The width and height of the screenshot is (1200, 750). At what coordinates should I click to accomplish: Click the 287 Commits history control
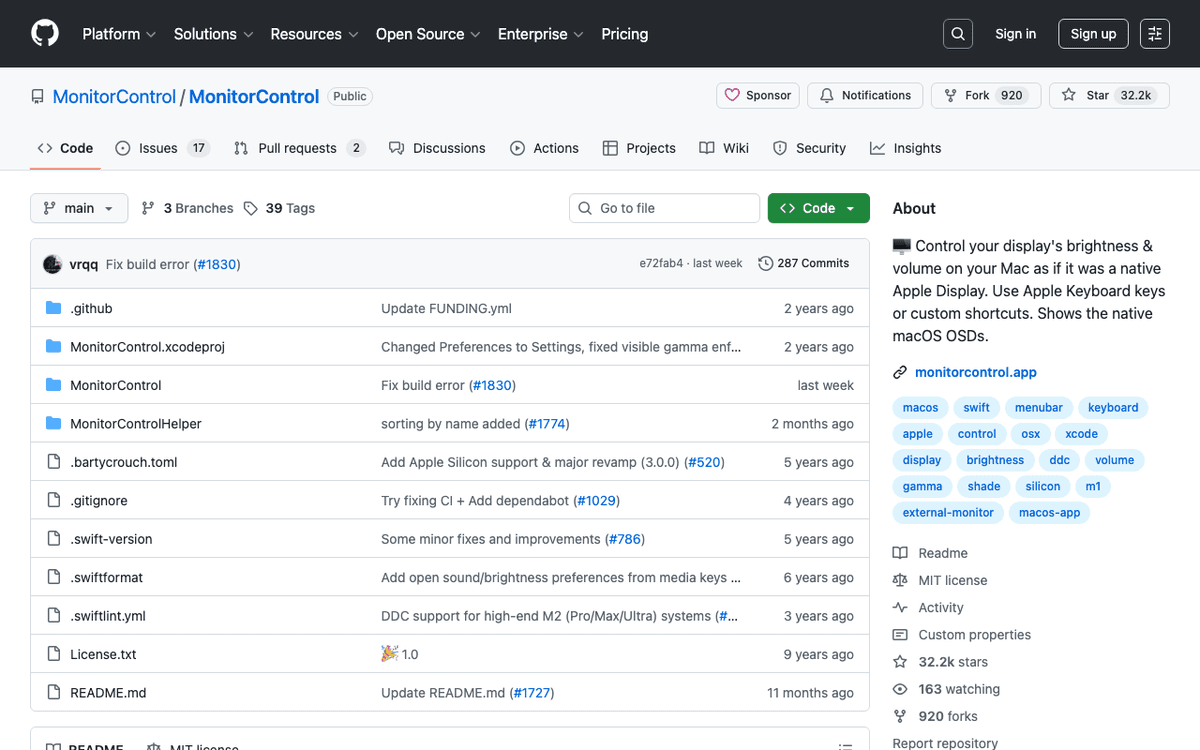pos(804,263)
